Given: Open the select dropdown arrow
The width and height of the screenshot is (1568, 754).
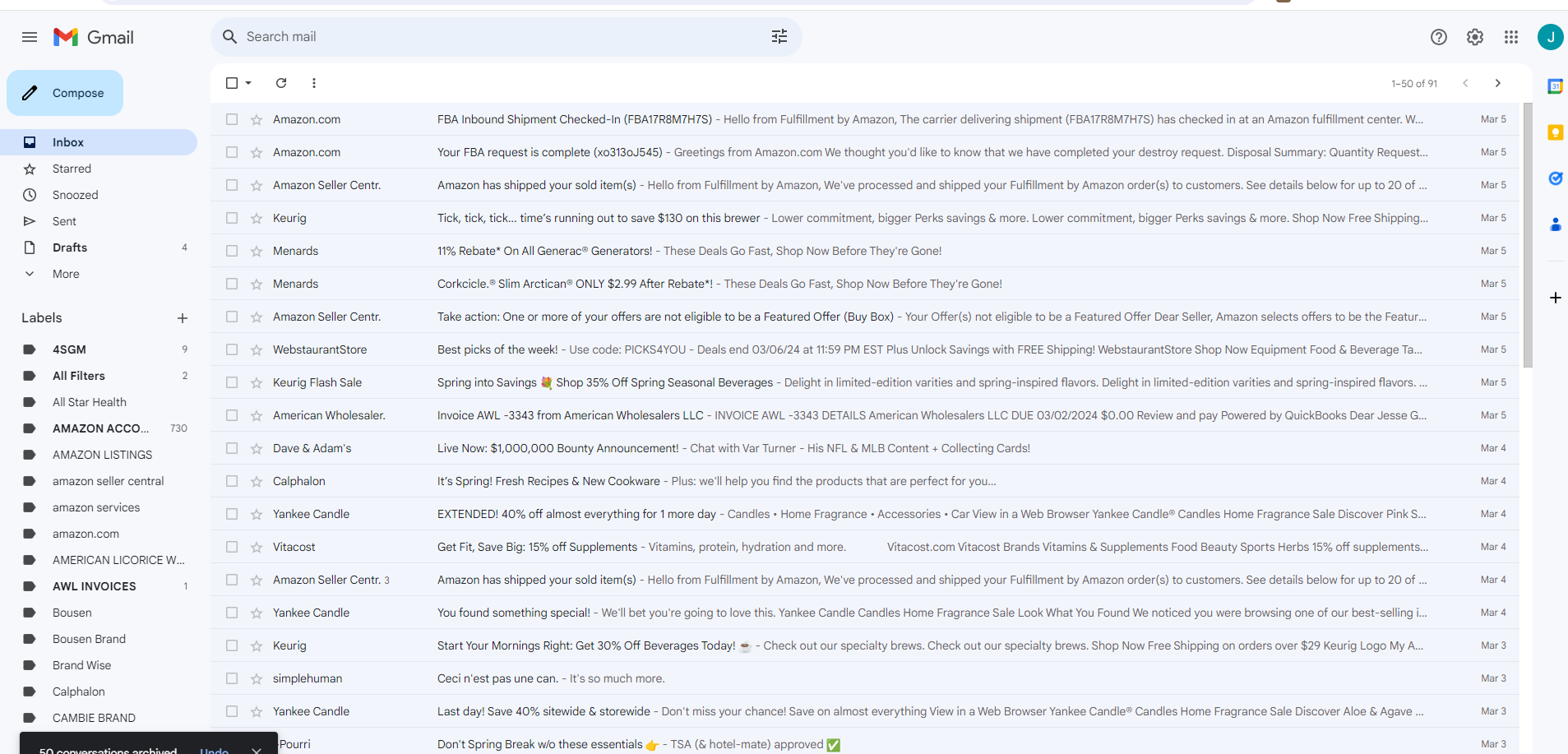Looking at the screenshot, I should point(248,83).
